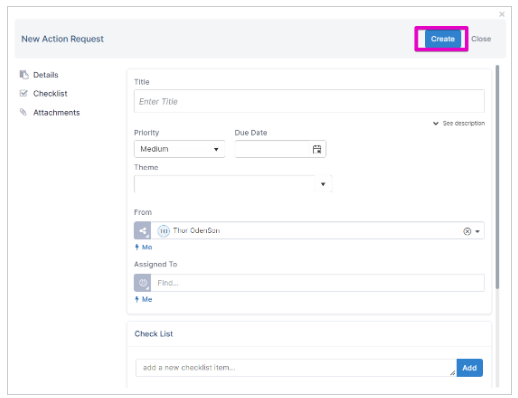Focus the Assigned To Find field
The height and width of the screenshot is (398, 518).
[318, 283]
